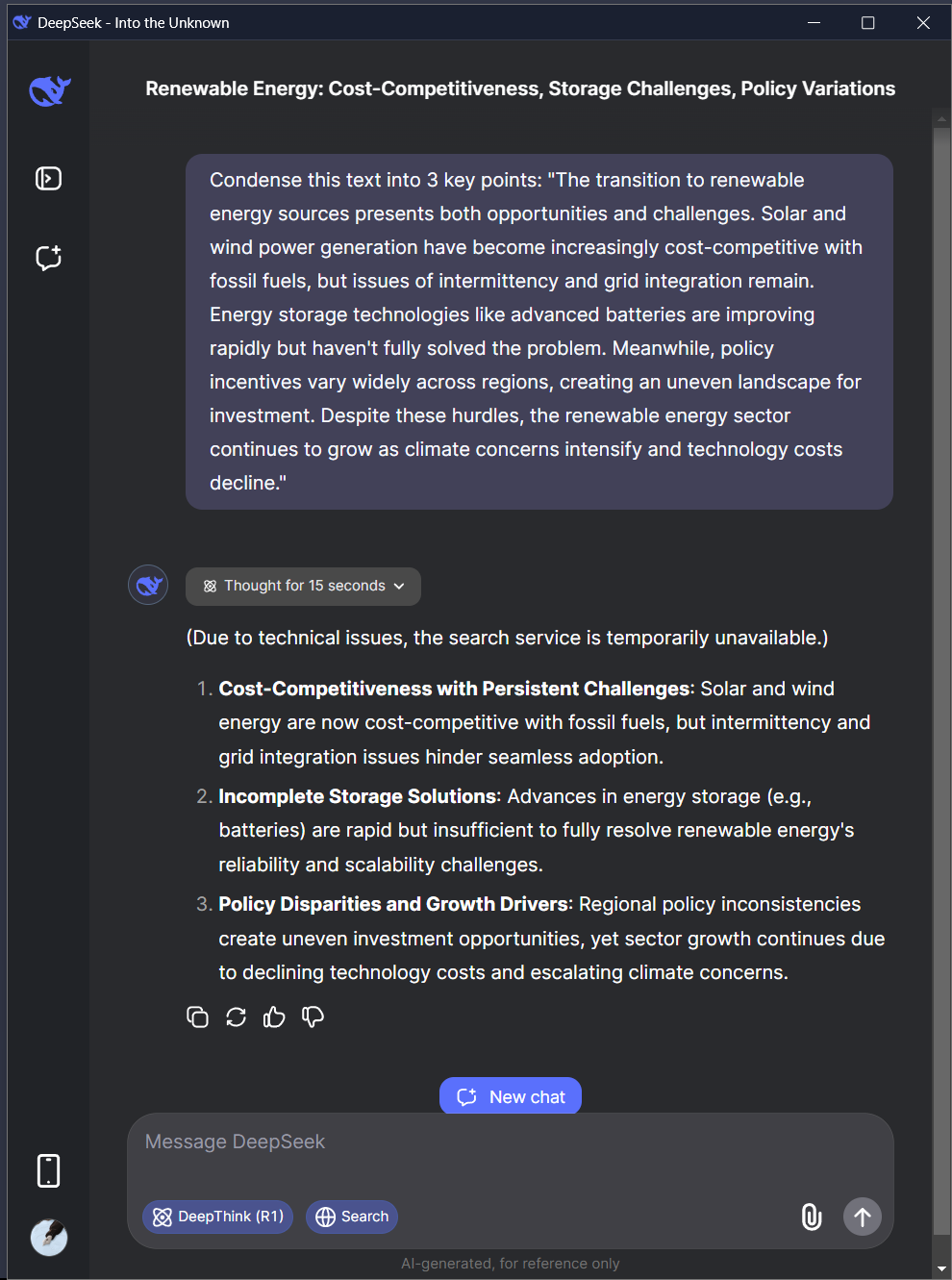This screenshot has width=952, height=1280.
Task: Click the vertical scrollbar of the chat
Action: pyautogui.click(x=941, y=673)
